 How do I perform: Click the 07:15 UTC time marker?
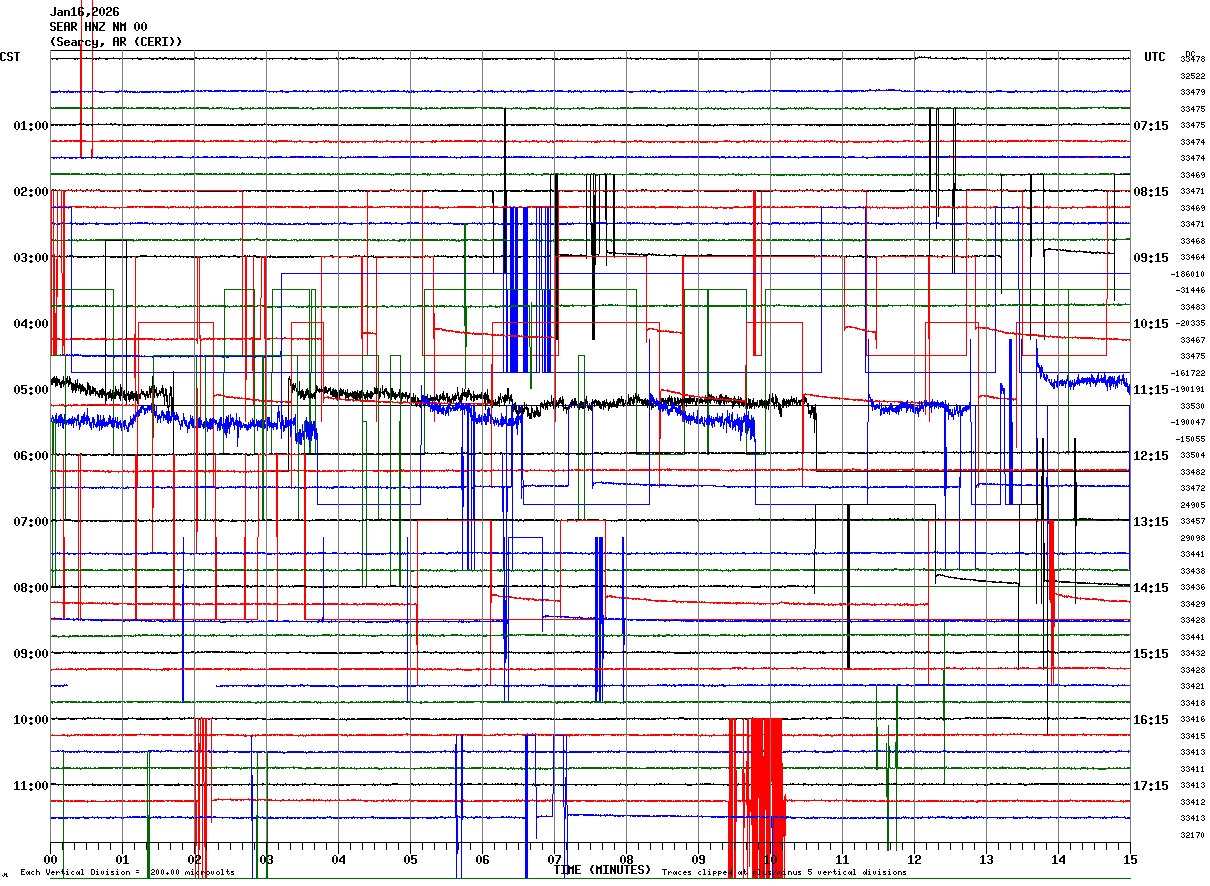click(x=1151, y=126)
